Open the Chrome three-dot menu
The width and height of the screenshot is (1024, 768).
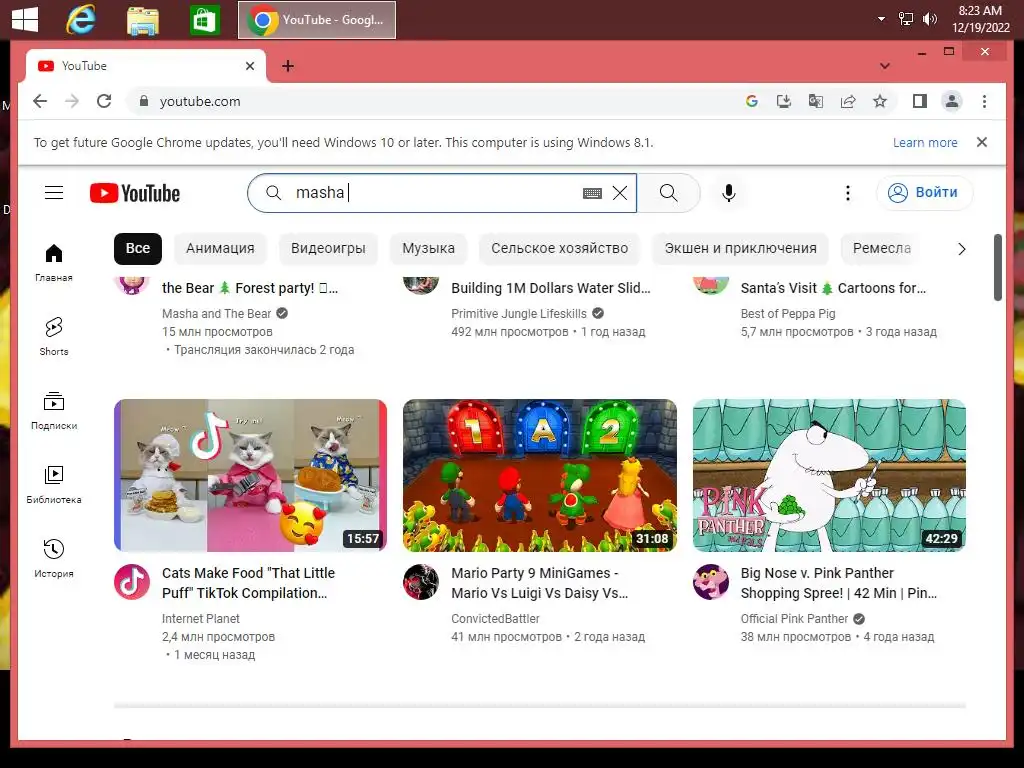coord(984,101)
